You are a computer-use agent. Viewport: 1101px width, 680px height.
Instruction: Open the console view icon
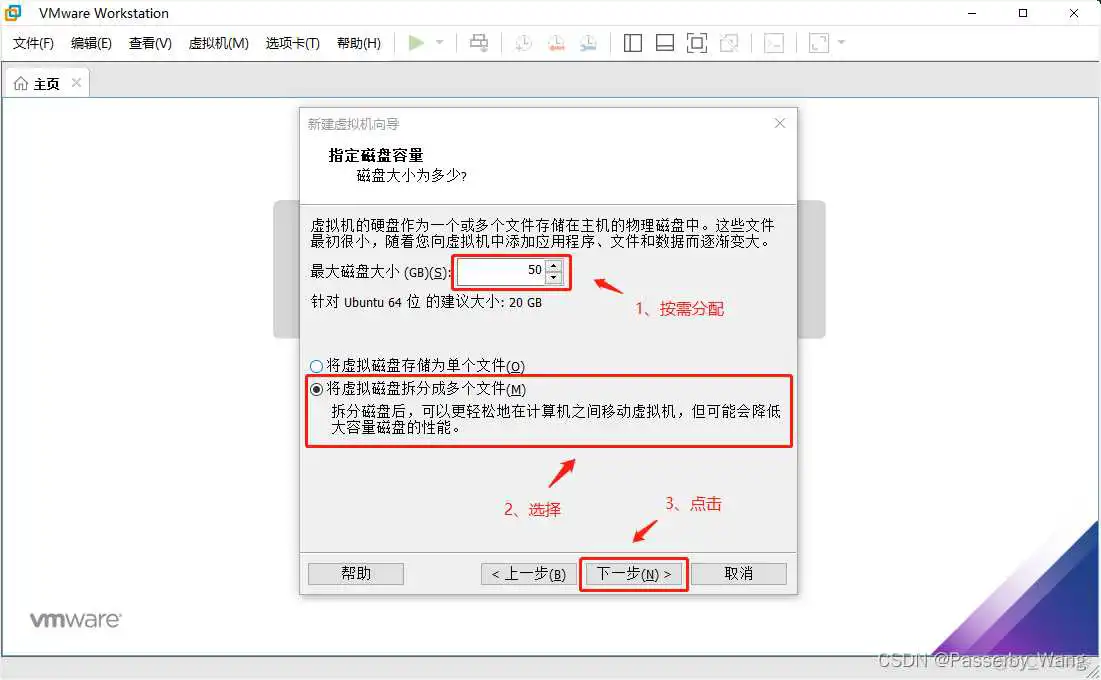tap(773, 42)
